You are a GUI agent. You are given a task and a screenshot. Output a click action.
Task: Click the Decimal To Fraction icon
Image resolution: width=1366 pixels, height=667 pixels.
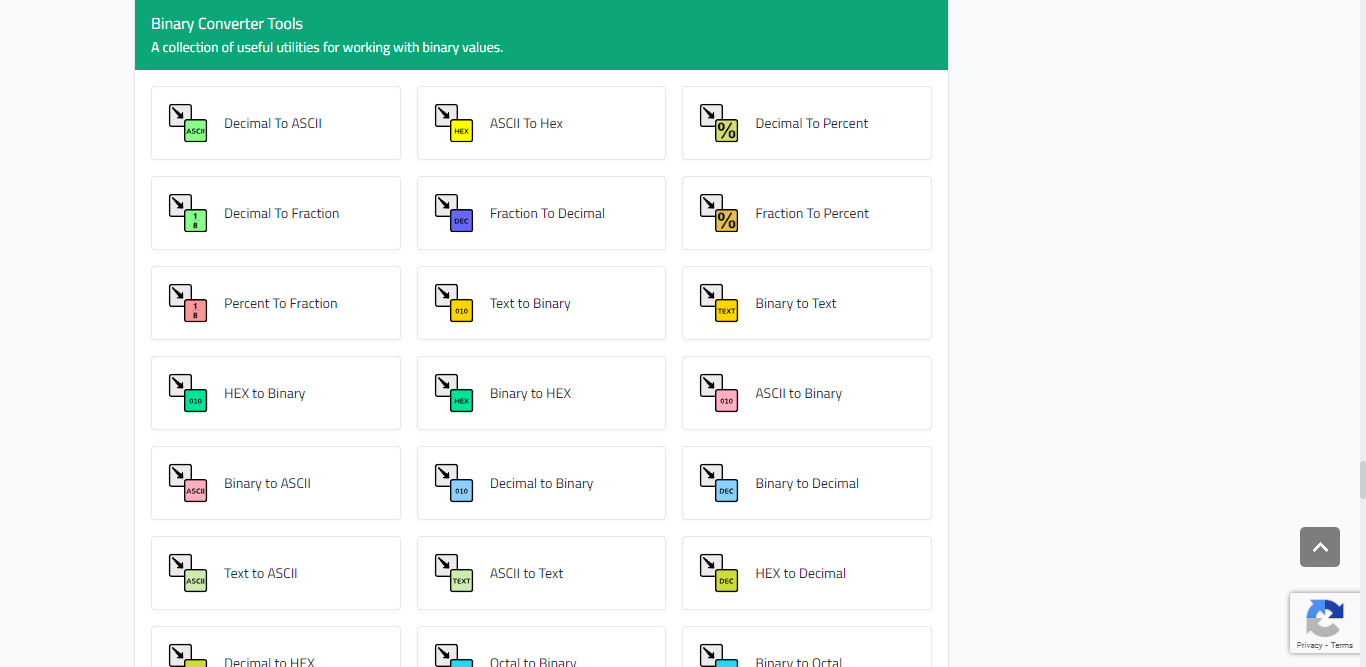coord(188,213)
